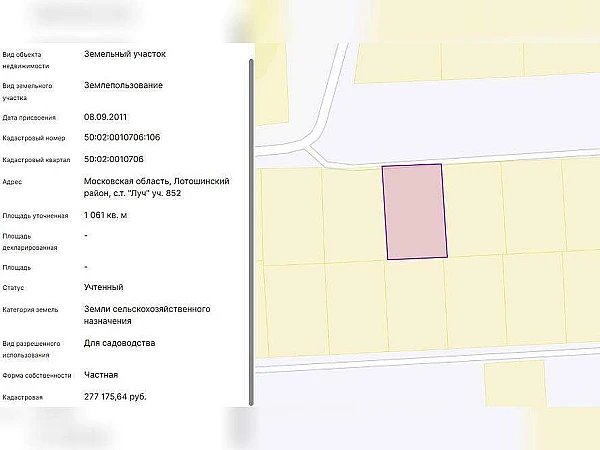Click cadastral number 50:02:0010706:106
Image resolution: width=600 pixels, height=450 pixels.
coord(122,138)
